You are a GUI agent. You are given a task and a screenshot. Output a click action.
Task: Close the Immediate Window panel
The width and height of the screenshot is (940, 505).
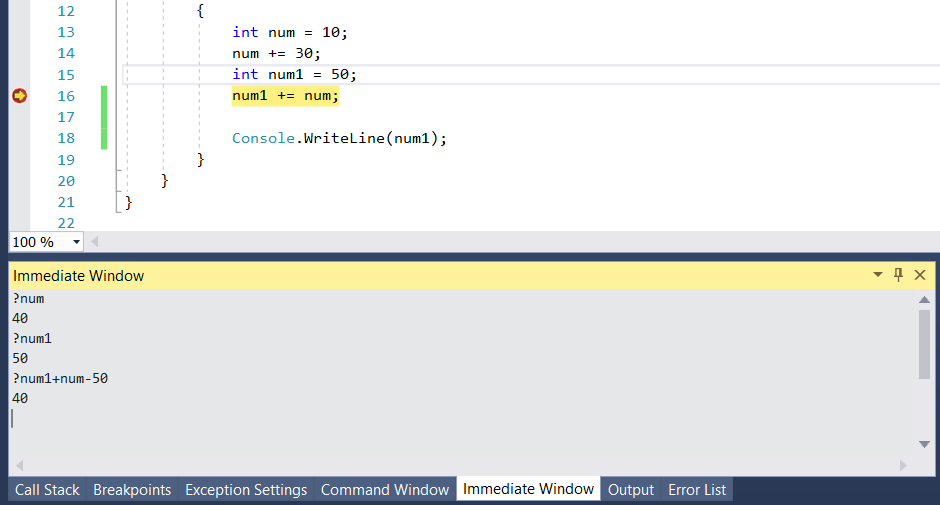[920, 275]
